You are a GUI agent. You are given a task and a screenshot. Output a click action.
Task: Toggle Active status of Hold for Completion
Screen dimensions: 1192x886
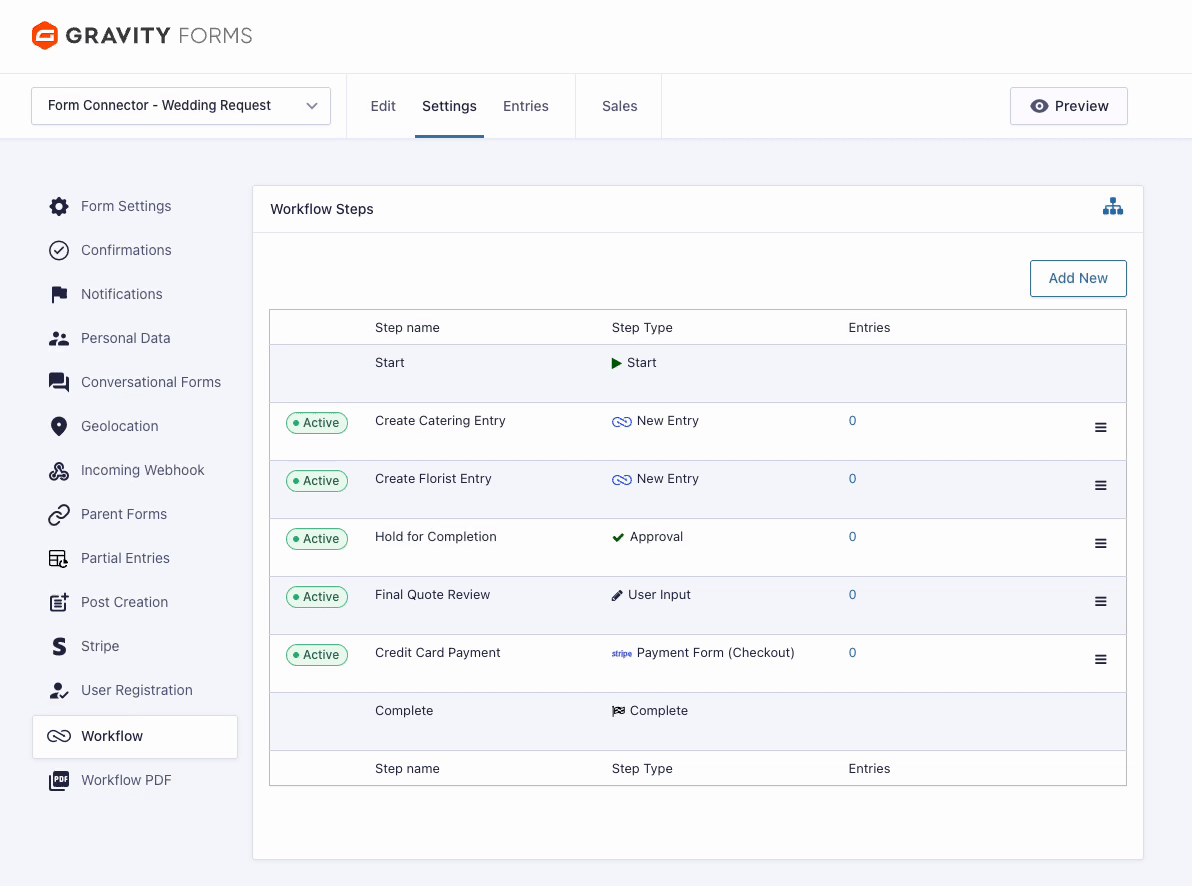point(316,539)
